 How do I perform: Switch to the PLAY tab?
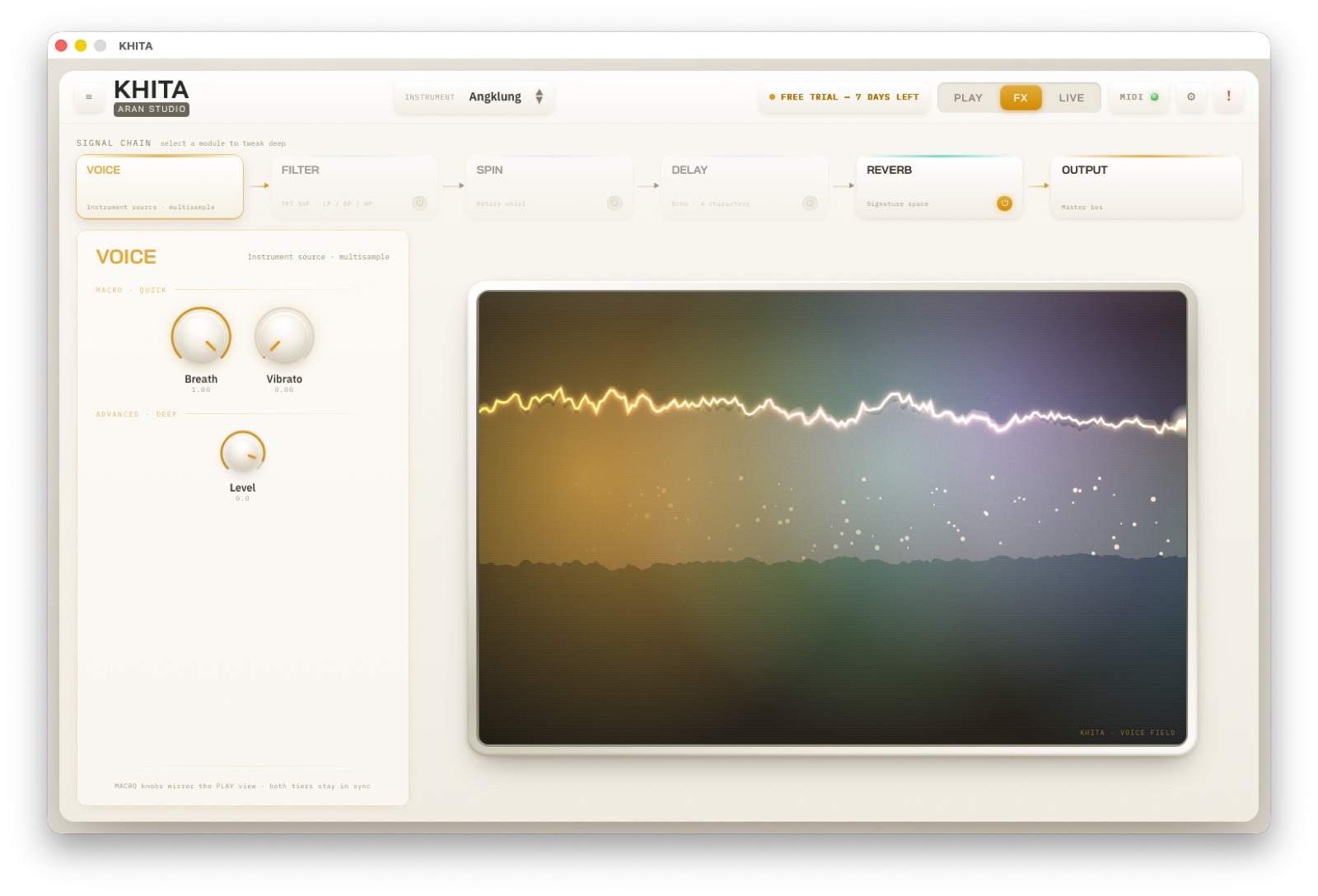[968, 97]
